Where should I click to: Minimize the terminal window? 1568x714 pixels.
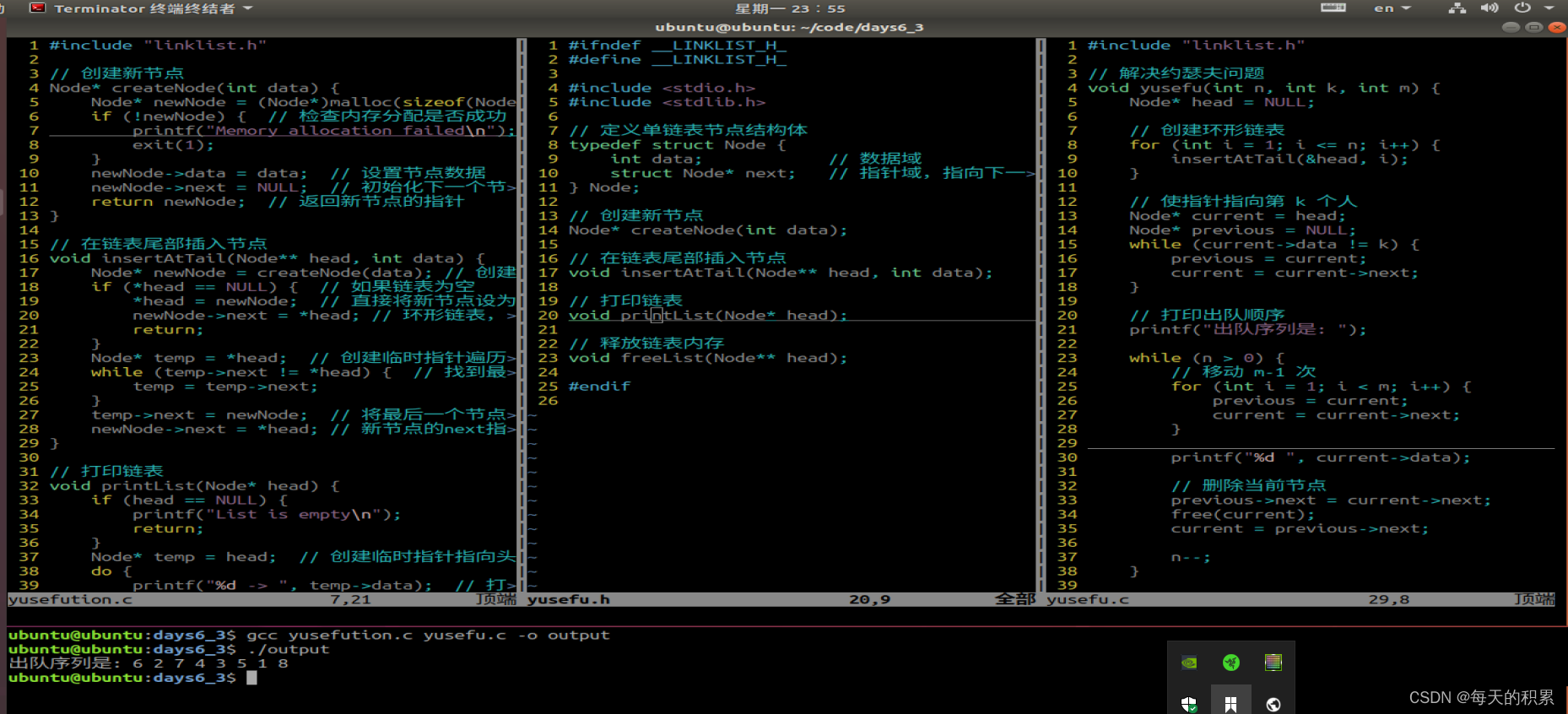click(1511, 27)
